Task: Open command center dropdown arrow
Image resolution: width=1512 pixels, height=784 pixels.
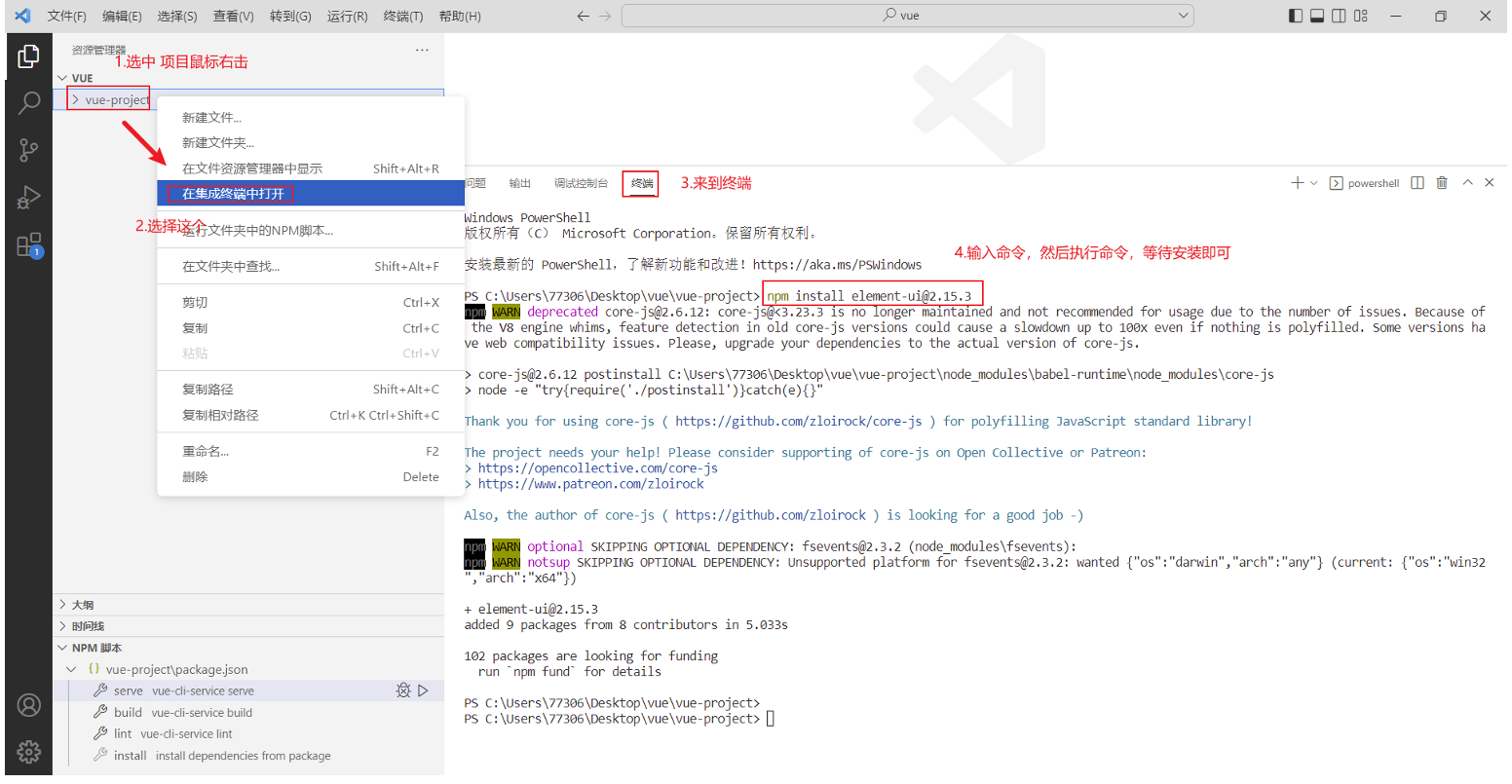Action: point(1184,16)
